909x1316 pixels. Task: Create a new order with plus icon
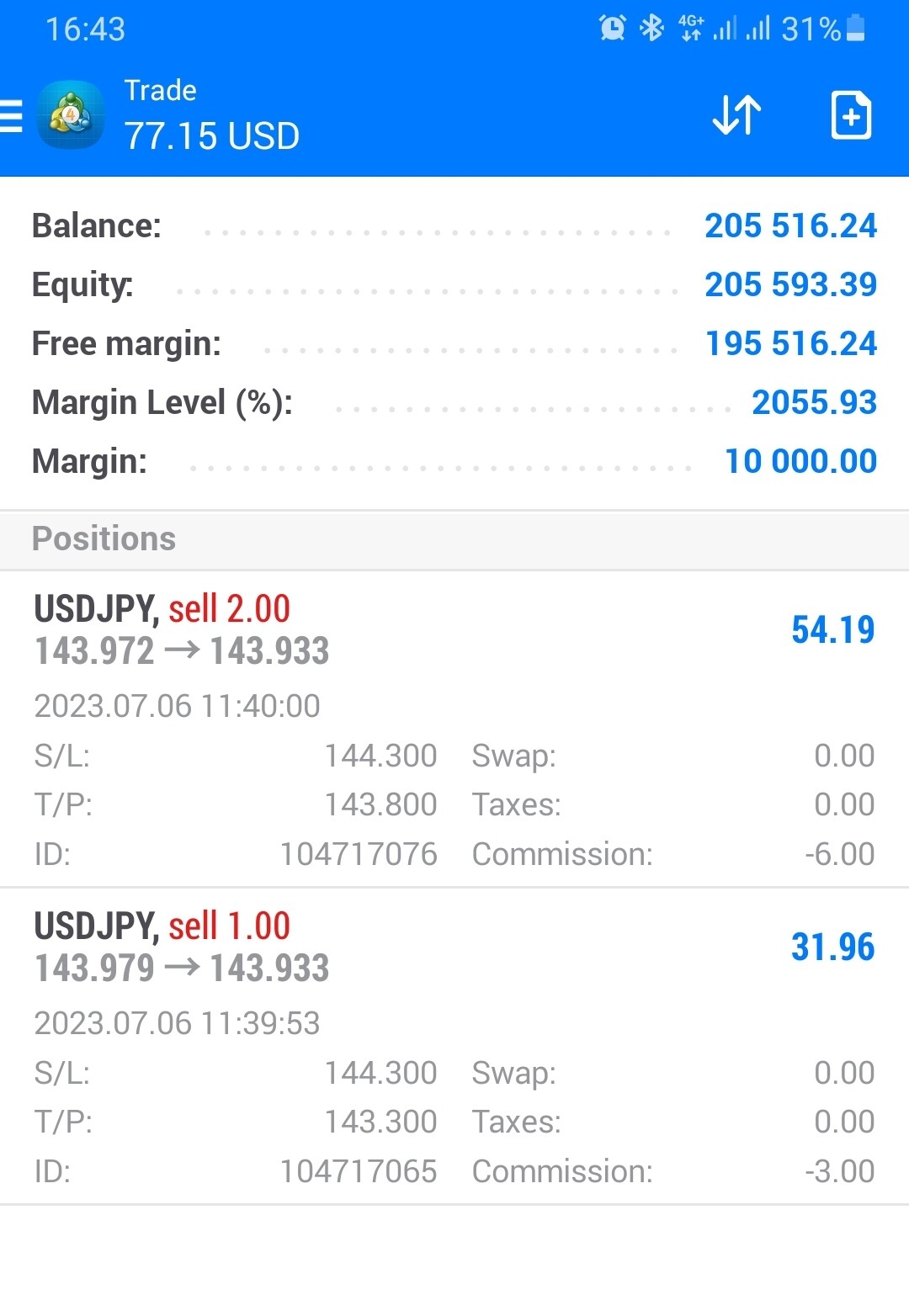pos(851,115)
